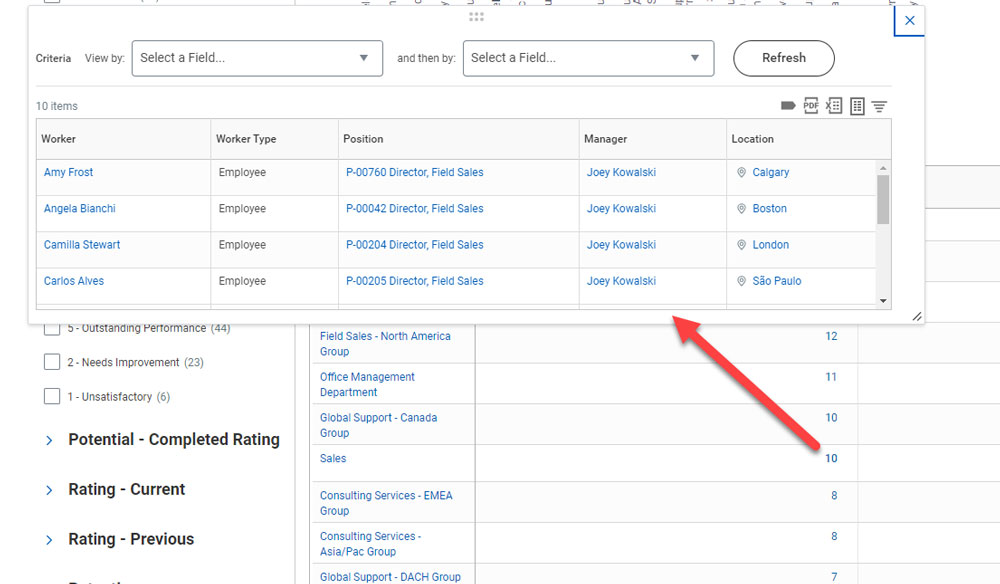Open the Camilla Stewart worker link
Screen dimensions: 1000x584
pyautogui.click(x=82, y=245)
